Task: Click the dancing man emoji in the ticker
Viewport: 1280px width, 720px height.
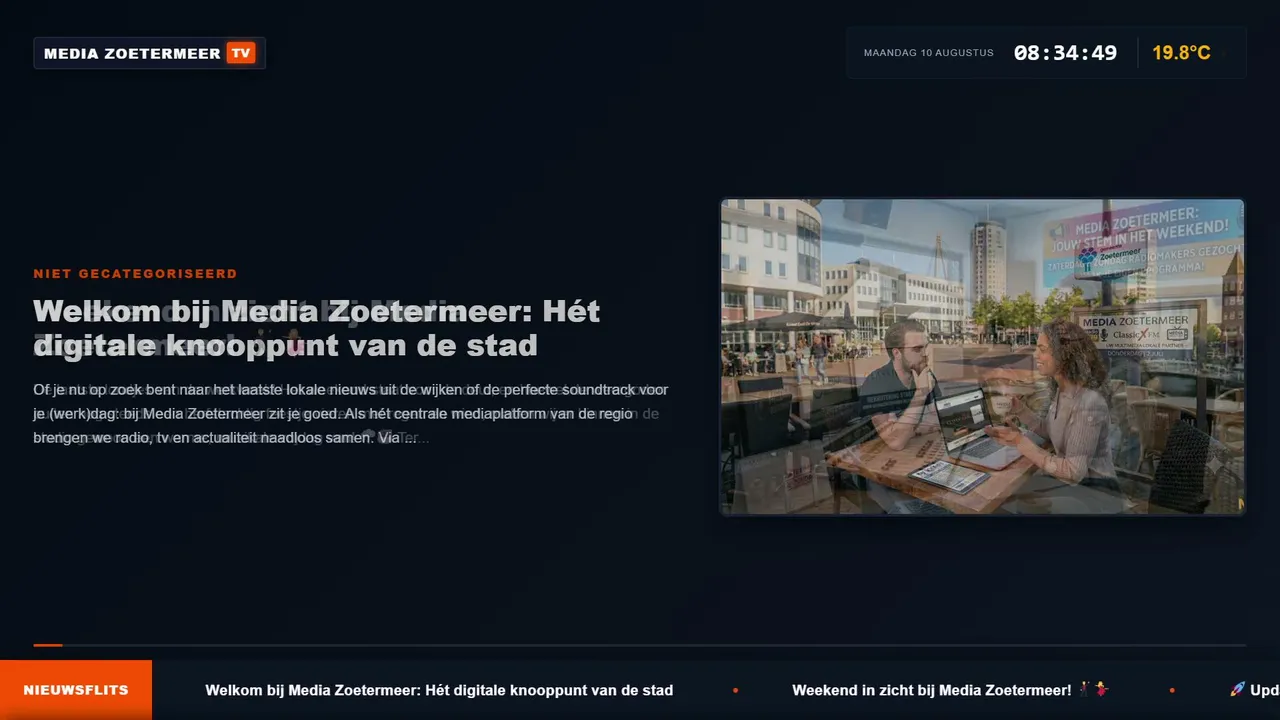Action: point(1086,689)
